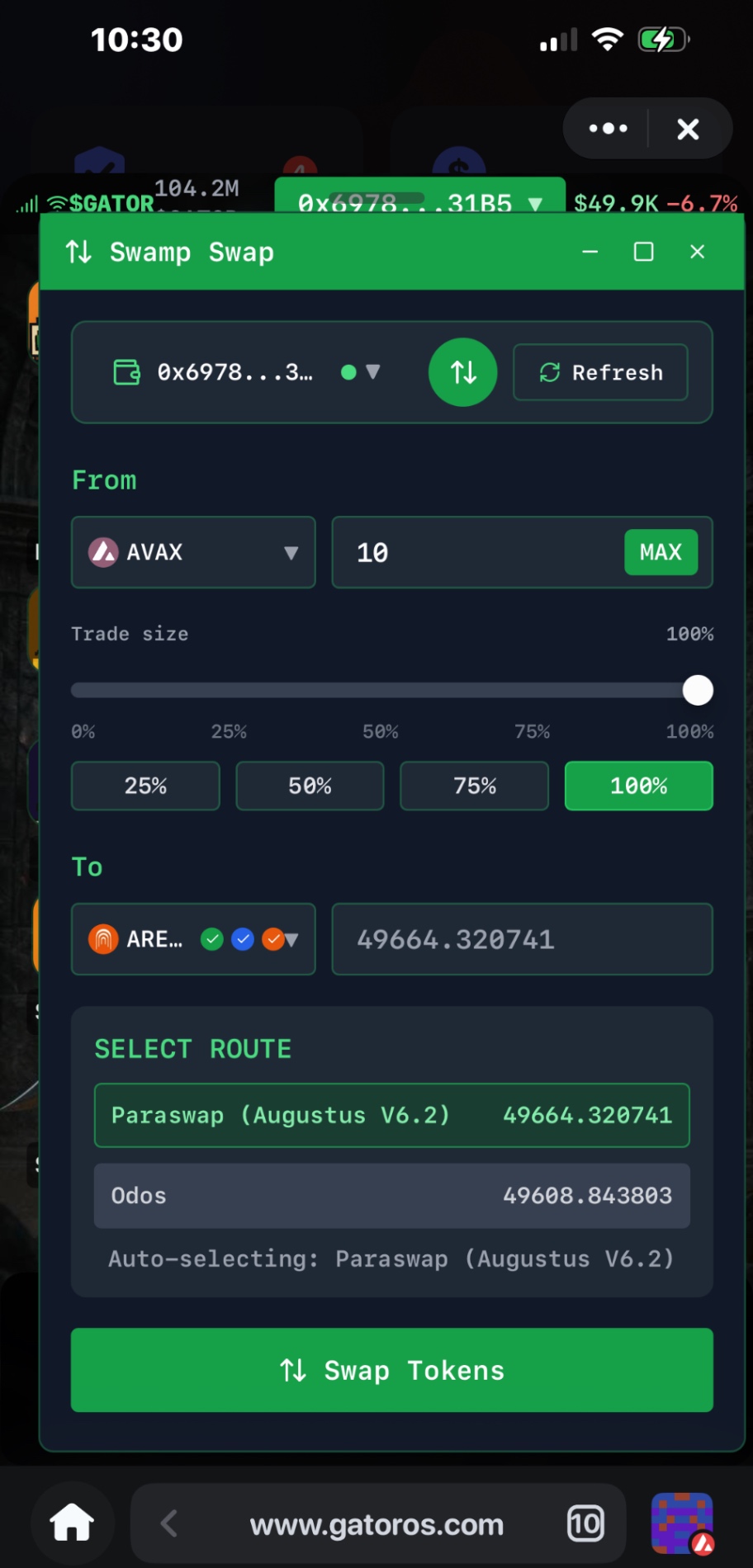Open the AVAX from-token dropdown

[x=193, y=552]
